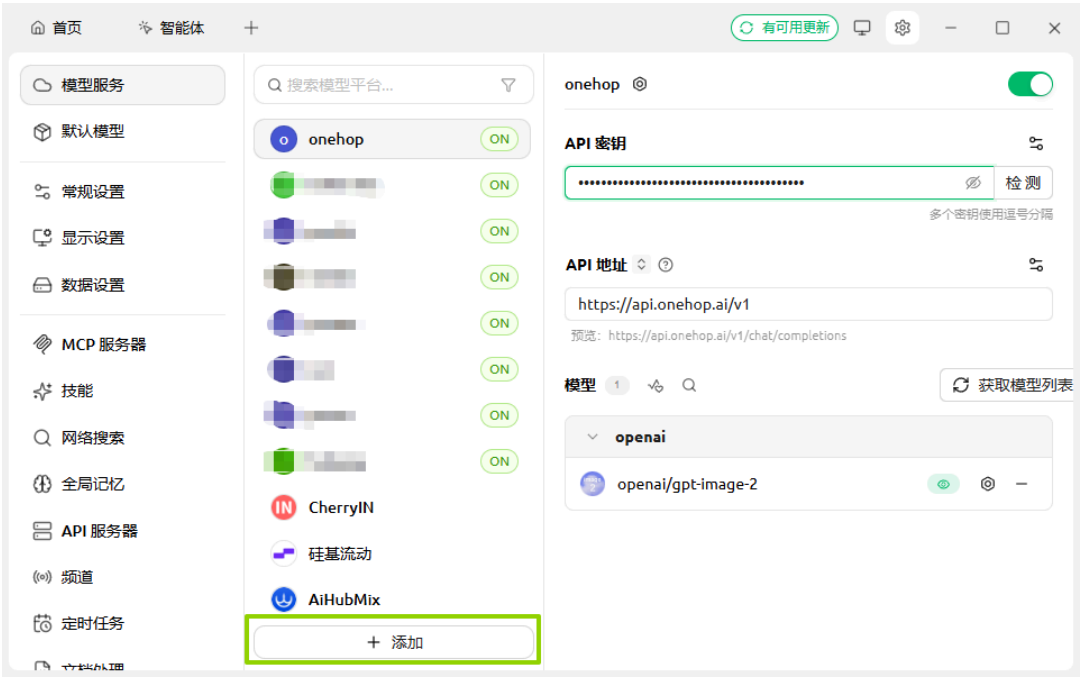The width and height of the screenshot is (1088, 684).
Task: Click the 技能 sparkle icon
Action: click(x=42, y=393)
